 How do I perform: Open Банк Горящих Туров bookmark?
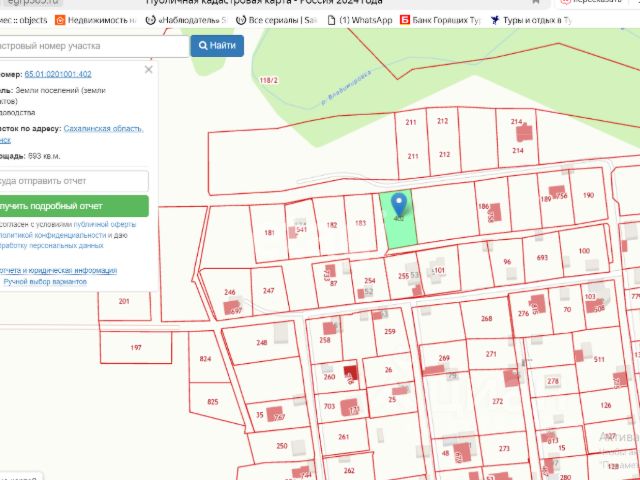point(440,20)
